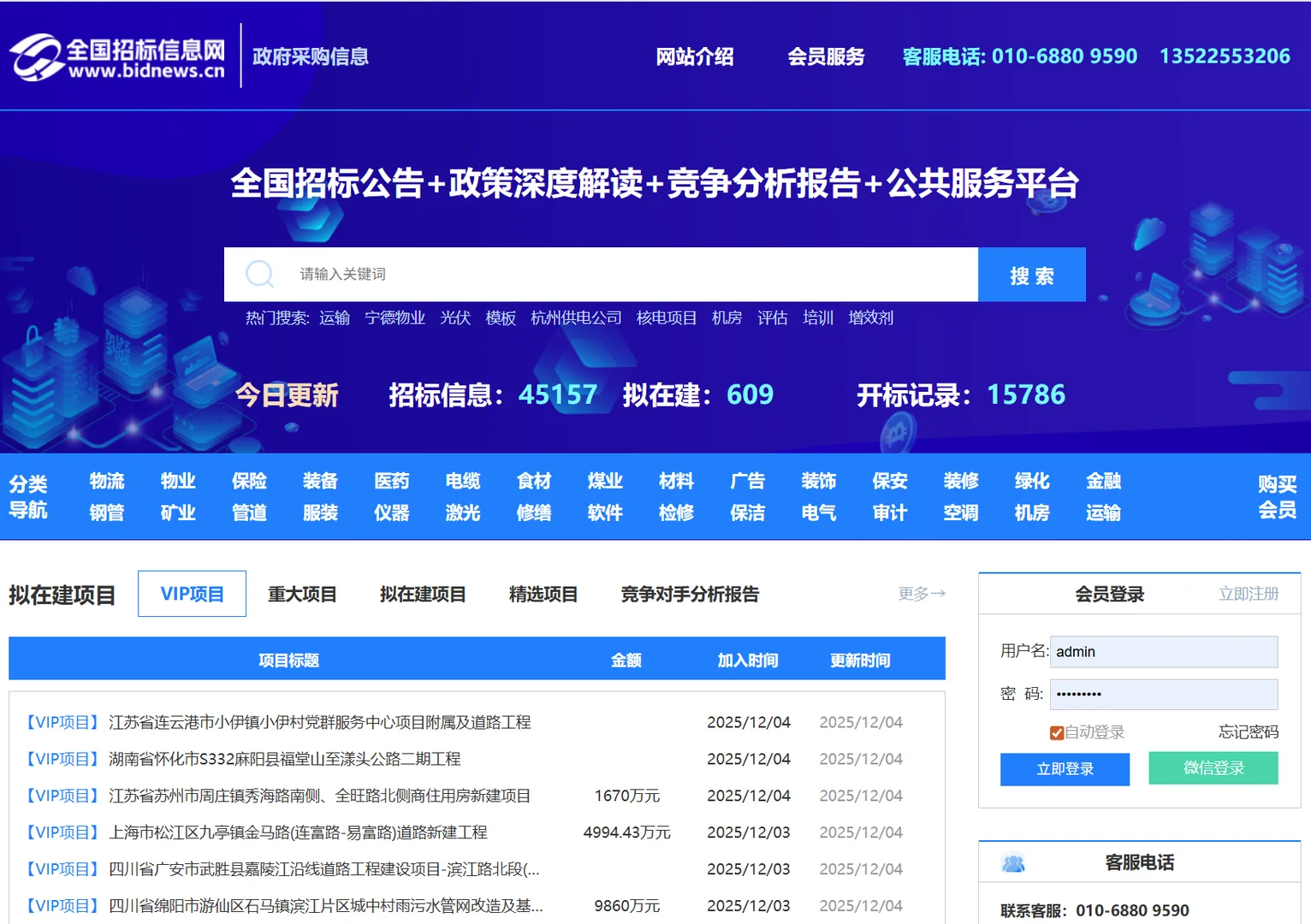This screenshot has height=924, width=1311.
Task: Open the 江苏省连云港市小伊镇 VIP project link
Action: pos(317,721)
